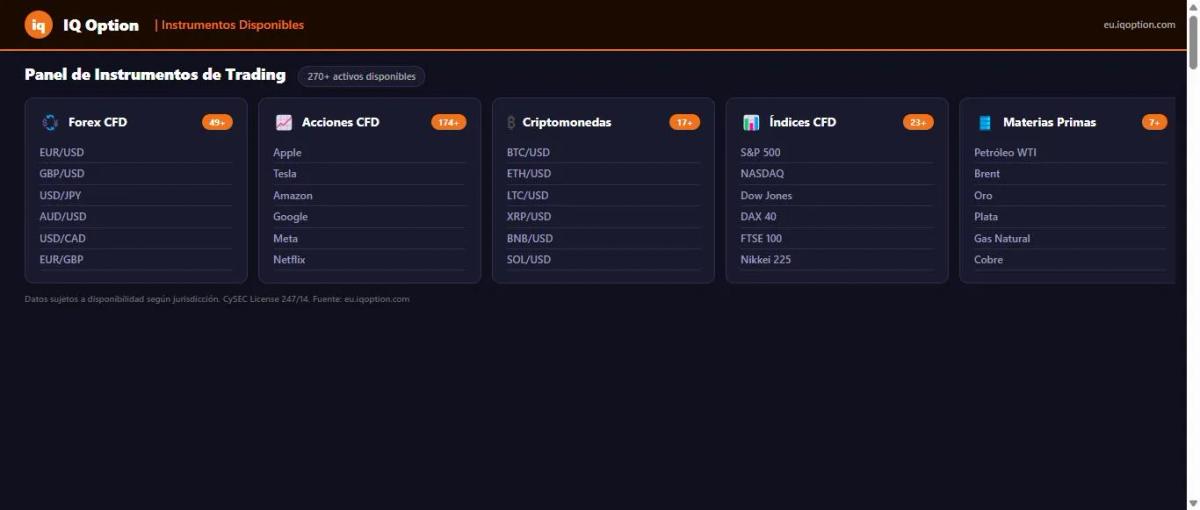Viewport: 1200px width, 510px height.
Task: Select the AUD/USD pair
Action: click(x=136, y=216)
